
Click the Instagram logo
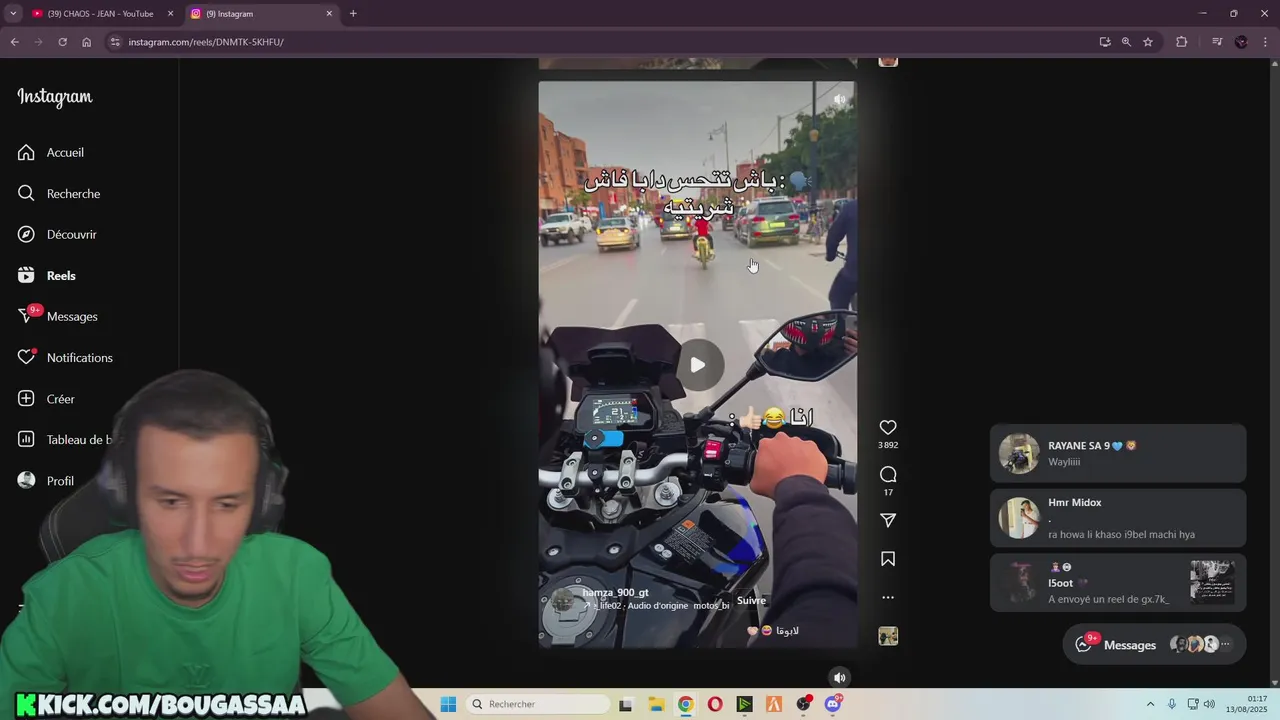[x=55, y=97]
